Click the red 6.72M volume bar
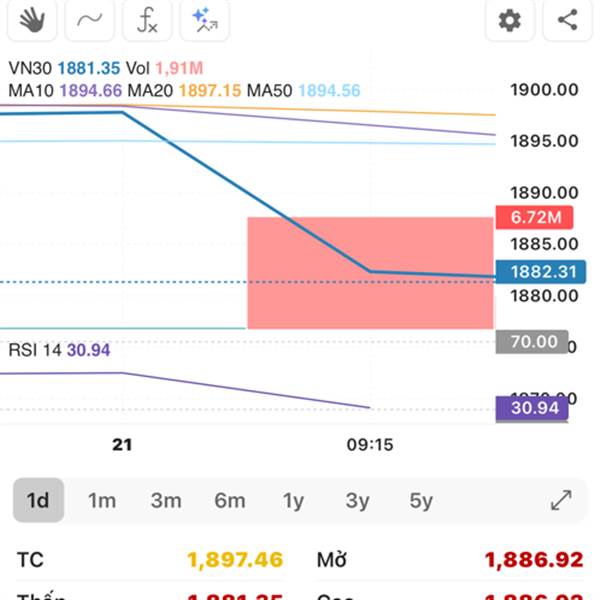This screenshot has height=600, width=600. pyautogui.click(x=370, y=272)
